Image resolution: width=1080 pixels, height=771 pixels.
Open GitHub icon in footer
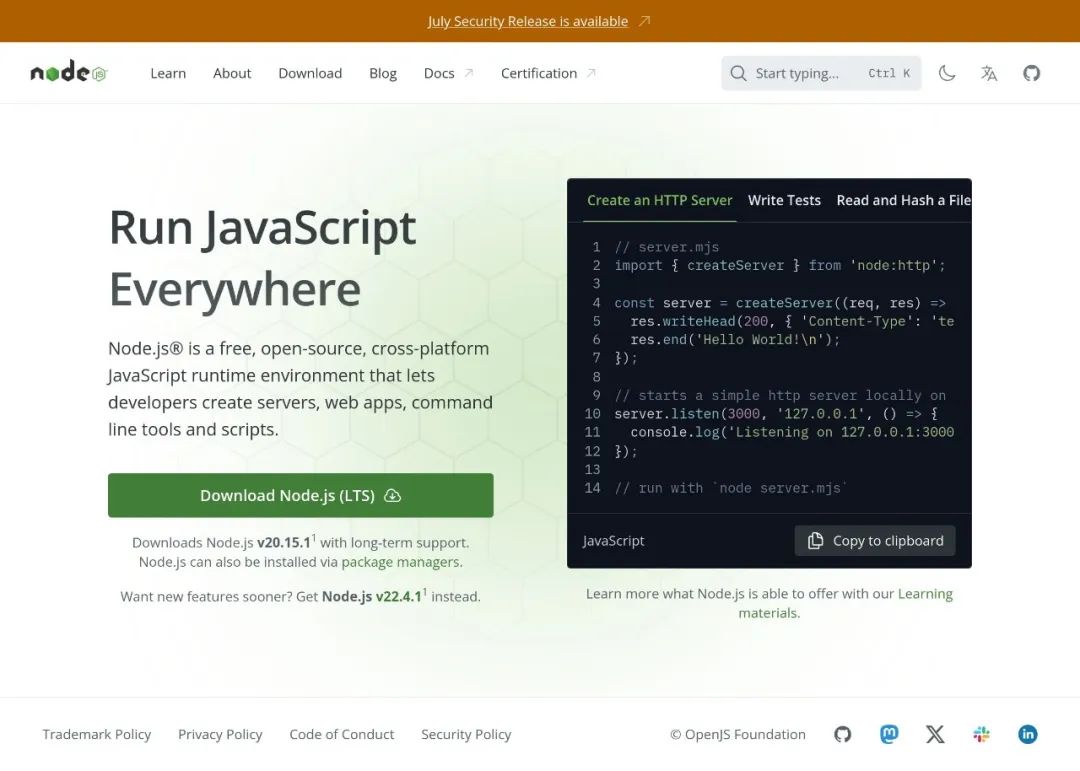[842, 734]
